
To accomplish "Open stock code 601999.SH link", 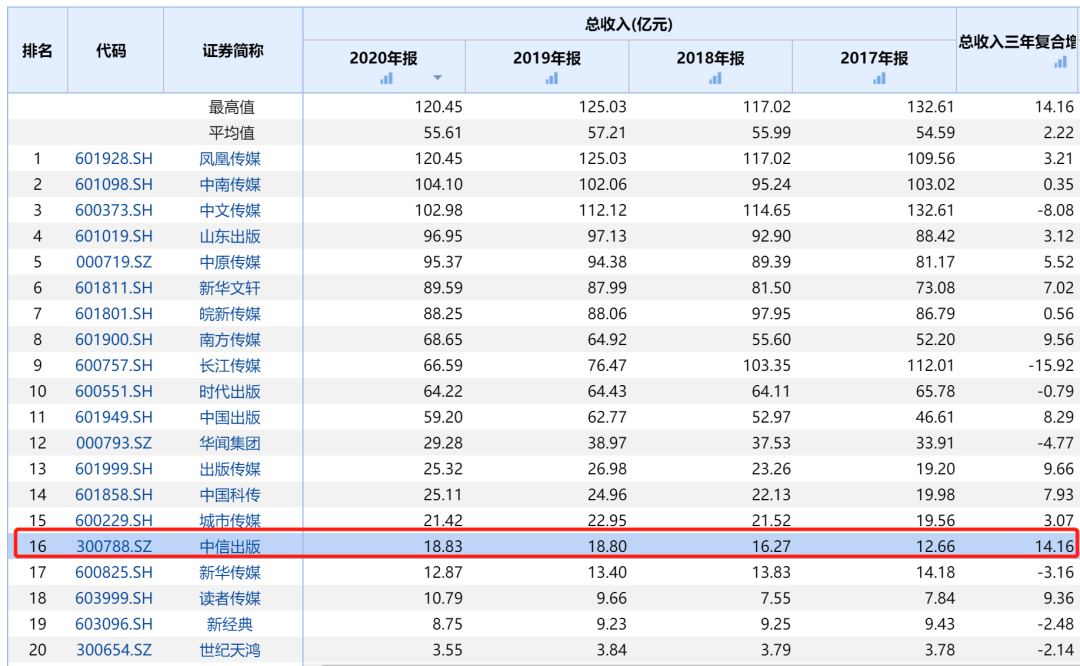I will pos(114,468).
